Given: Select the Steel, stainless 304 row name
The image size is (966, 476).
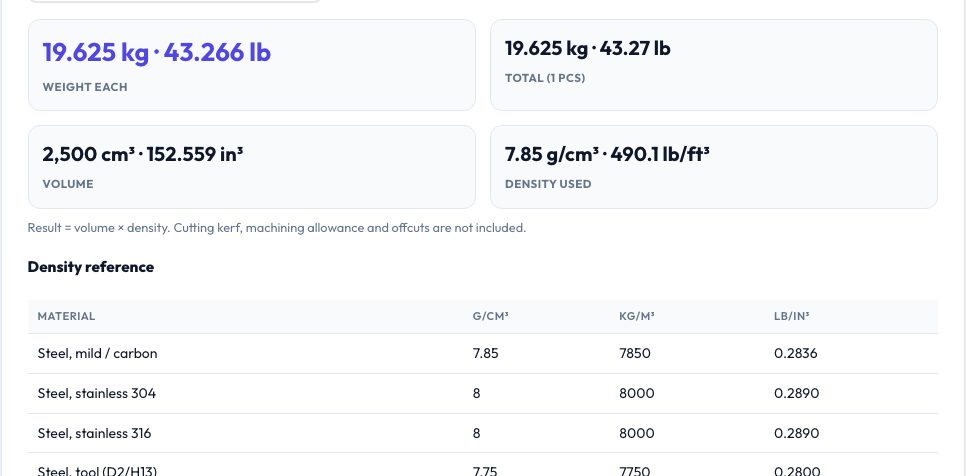Looking at the screenshot, I should 97,393.
